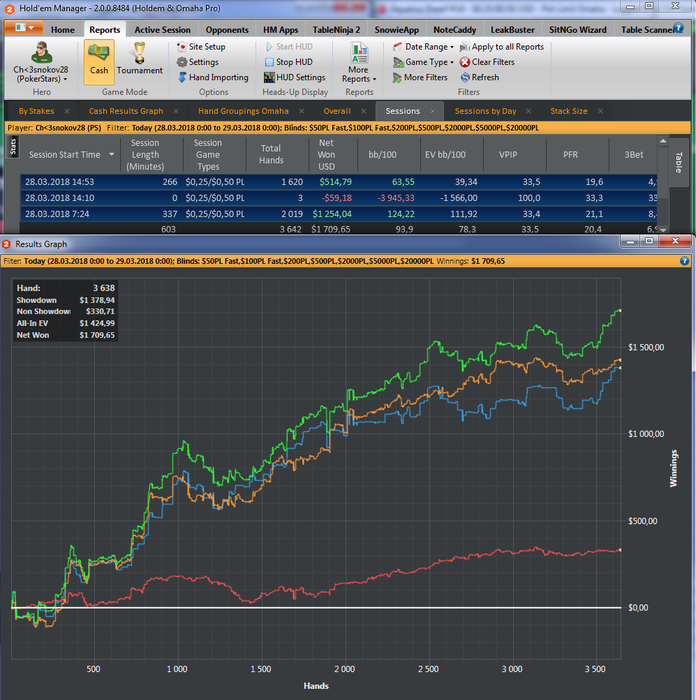
Task: Open More Filters
Action: [420, 77]
